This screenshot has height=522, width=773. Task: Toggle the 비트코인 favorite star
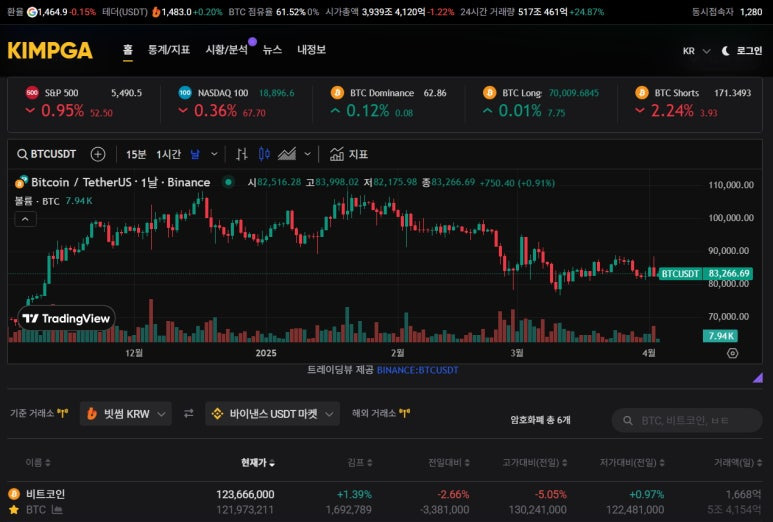tap(14, 510)
